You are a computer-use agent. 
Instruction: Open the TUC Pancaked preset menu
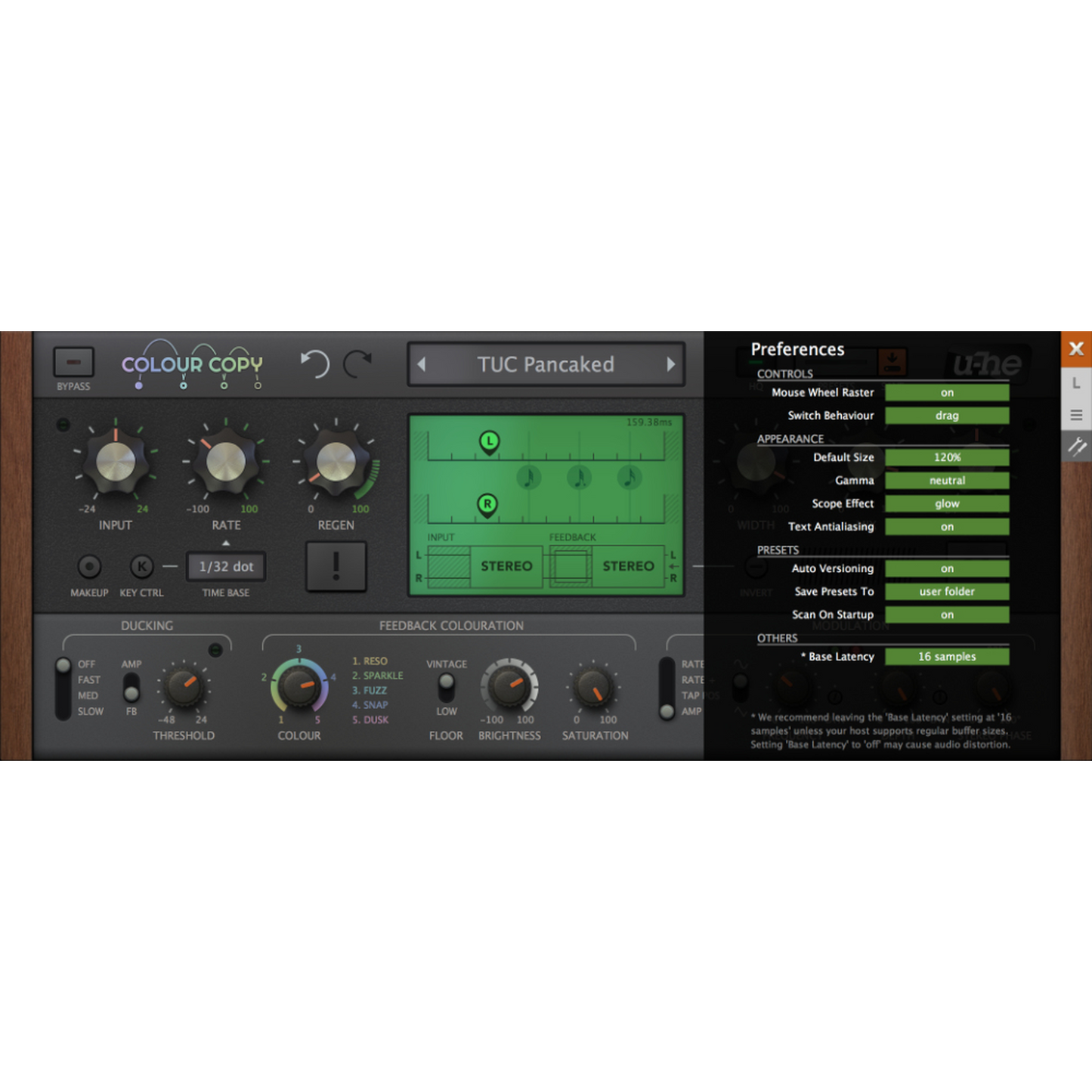pos(546,364)
